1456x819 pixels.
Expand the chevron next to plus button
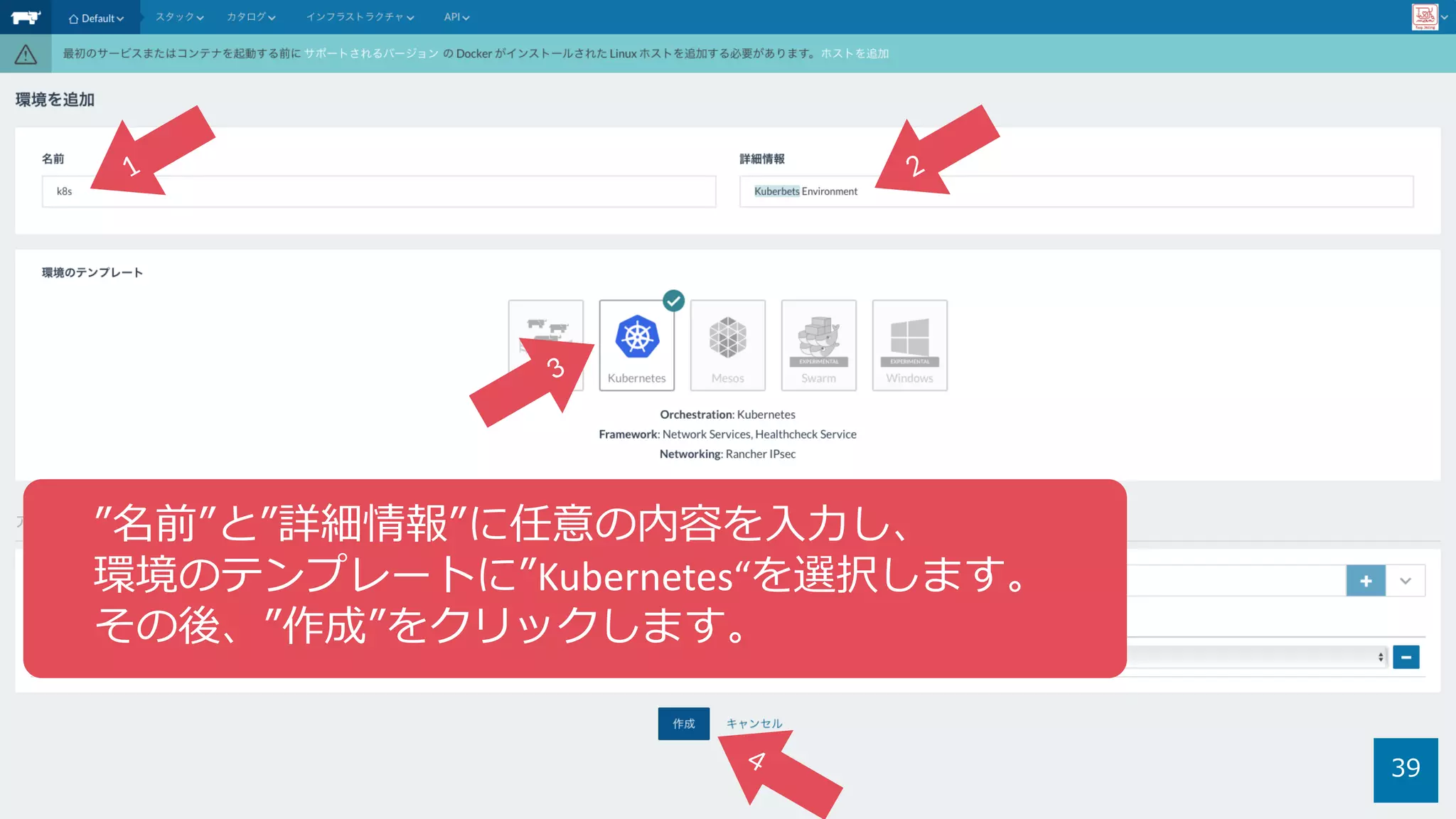[1406, 581]
